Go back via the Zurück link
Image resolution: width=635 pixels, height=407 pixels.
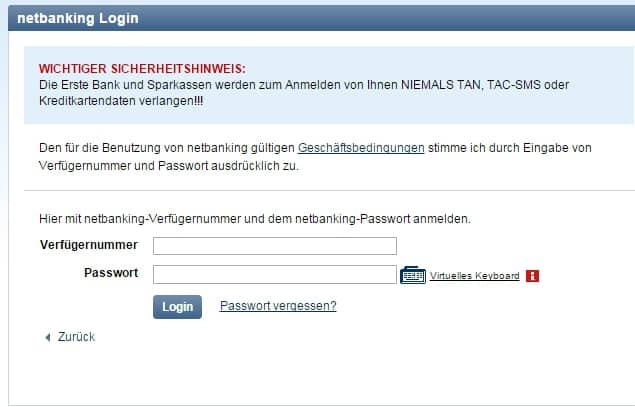(x=76, y=337)
